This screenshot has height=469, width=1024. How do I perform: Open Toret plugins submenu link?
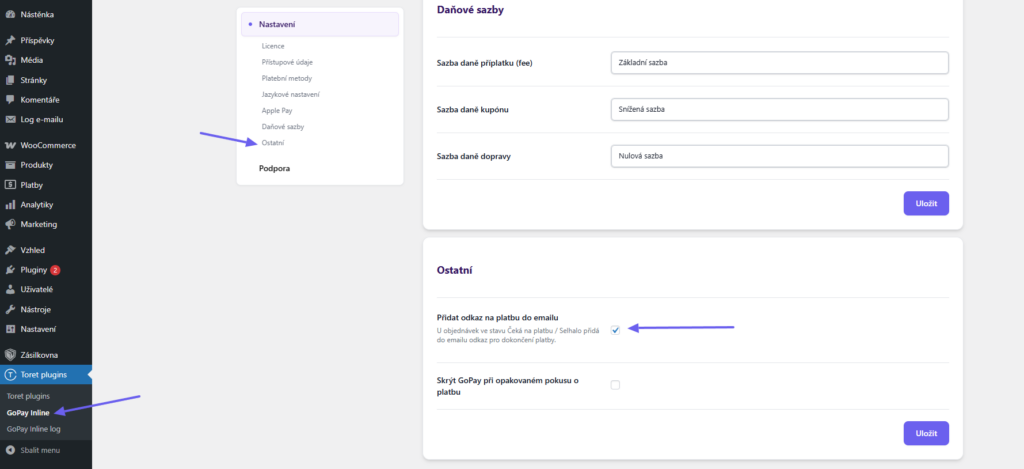(28, 396)
